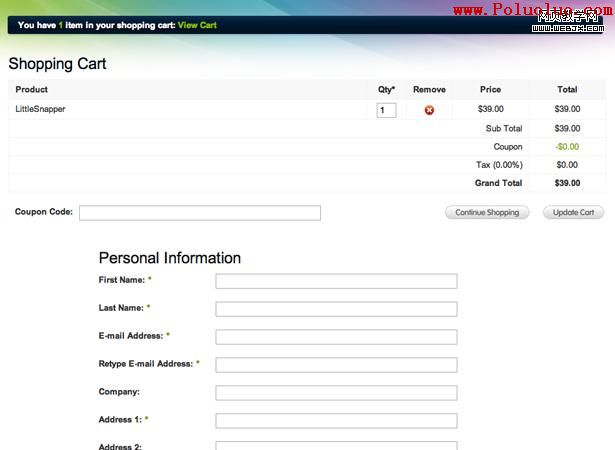The height and width of the screenshot is (450, 615).
Task: Click the Total column header
Action: click(x=567, y=90)
